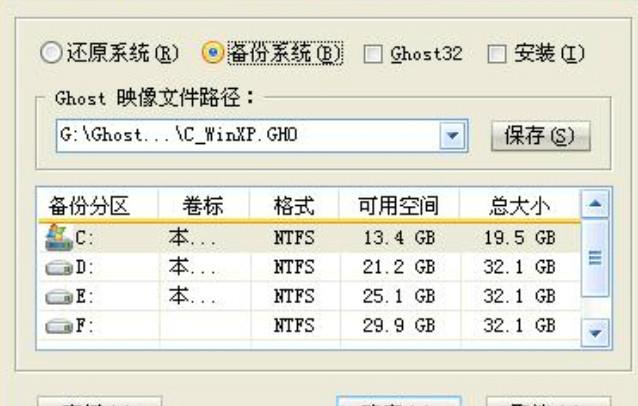Screen dimensions: 638x406
Task: Click the 13.4 GB free space cell
Action: point(399,238)
